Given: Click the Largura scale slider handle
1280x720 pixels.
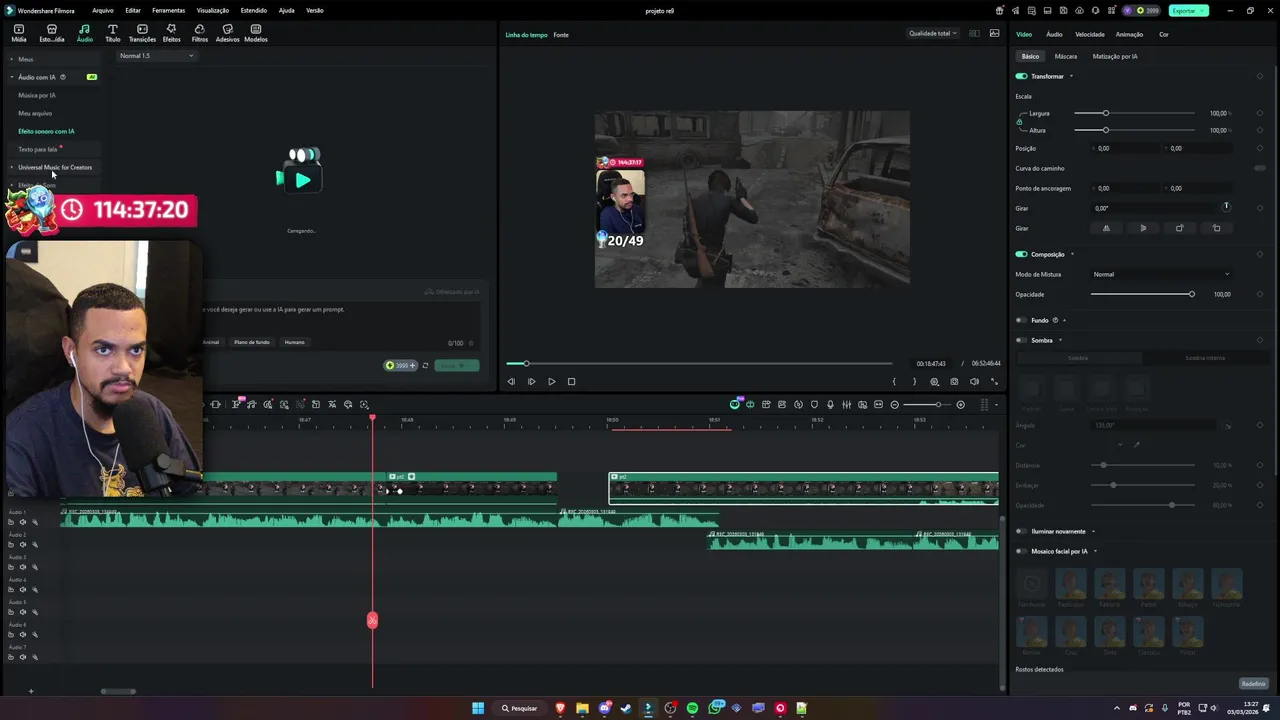Looking at the screenshot, I should click(1106, 113).
